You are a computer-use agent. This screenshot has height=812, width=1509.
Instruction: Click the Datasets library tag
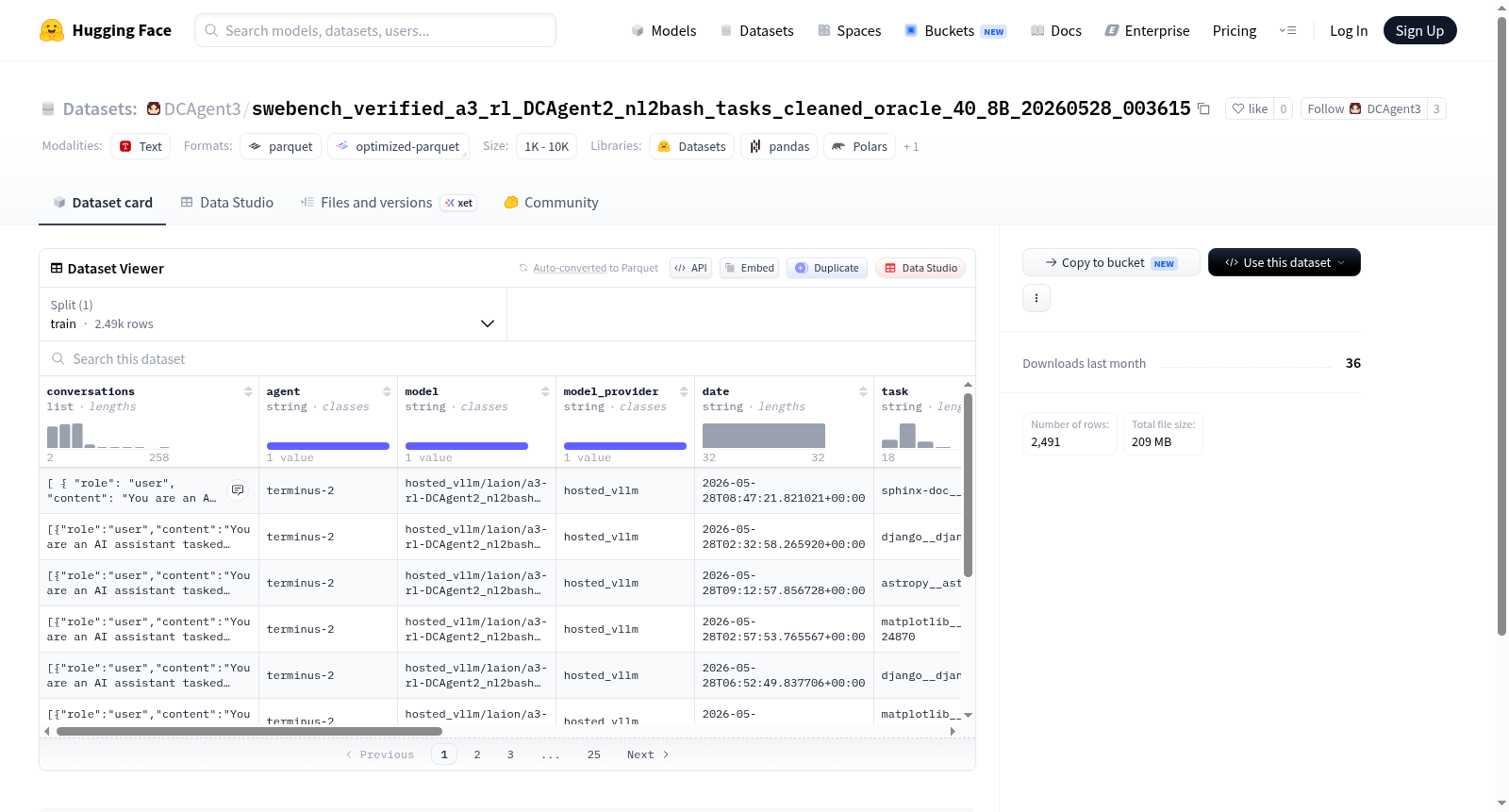pyautogui.click(x=691, y=146)
